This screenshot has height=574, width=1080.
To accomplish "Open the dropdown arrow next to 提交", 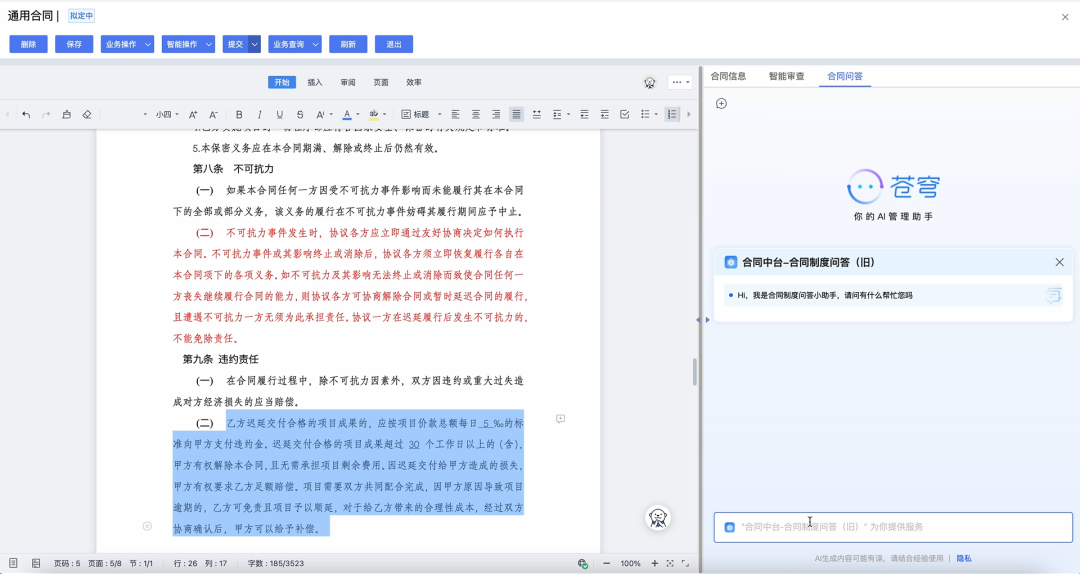I will [x=255, y=44].
